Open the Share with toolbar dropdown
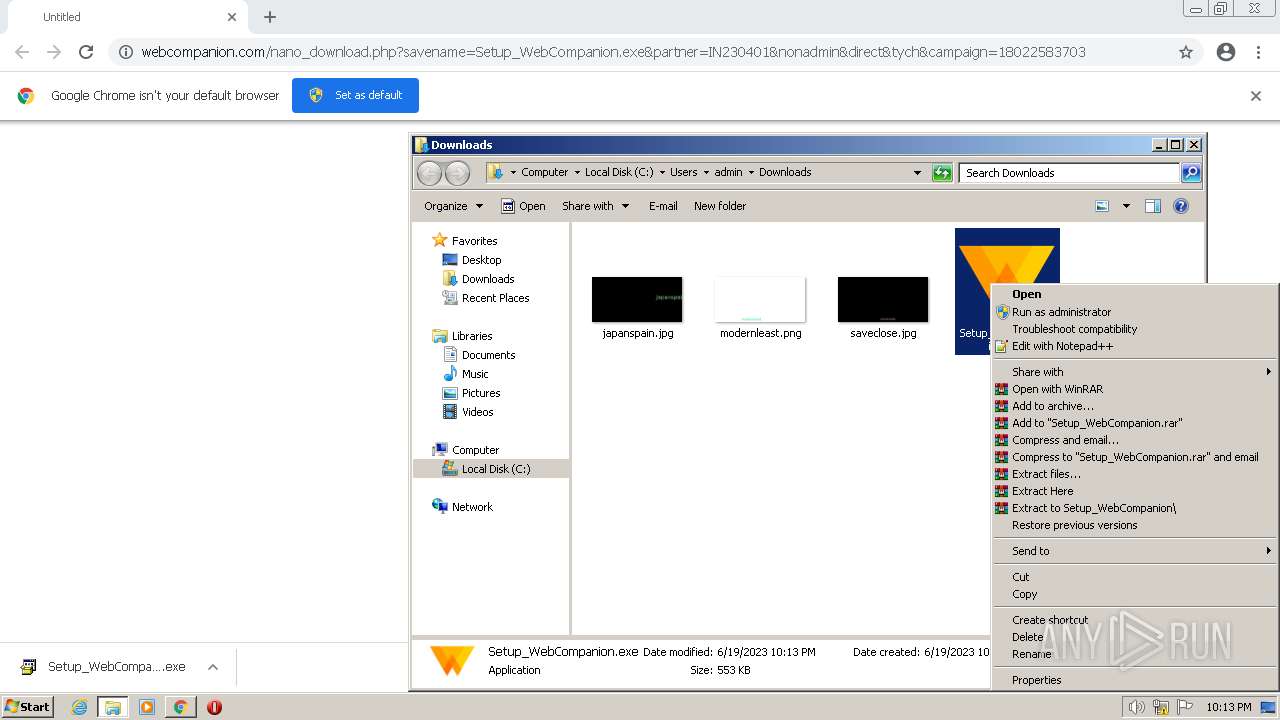The image size is (1280, 720). 596,206
